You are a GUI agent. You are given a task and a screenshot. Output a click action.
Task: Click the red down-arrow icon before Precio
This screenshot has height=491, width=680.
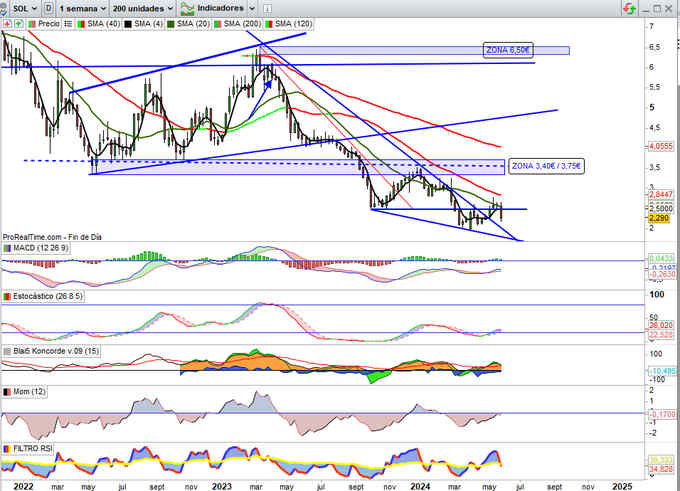coord(7,23)
